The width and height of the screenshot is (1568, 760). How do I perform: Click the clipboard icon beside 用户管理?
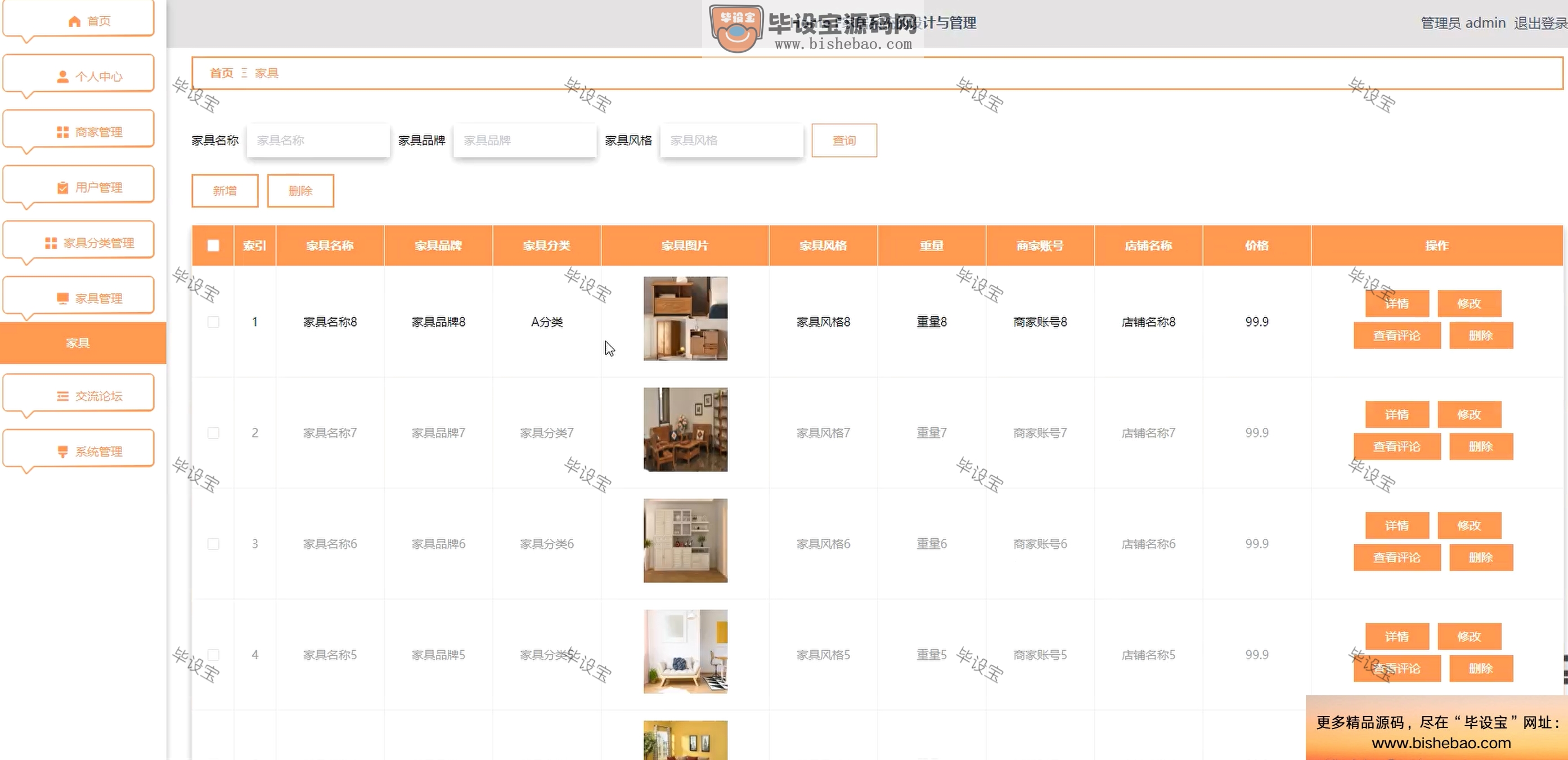62,187
